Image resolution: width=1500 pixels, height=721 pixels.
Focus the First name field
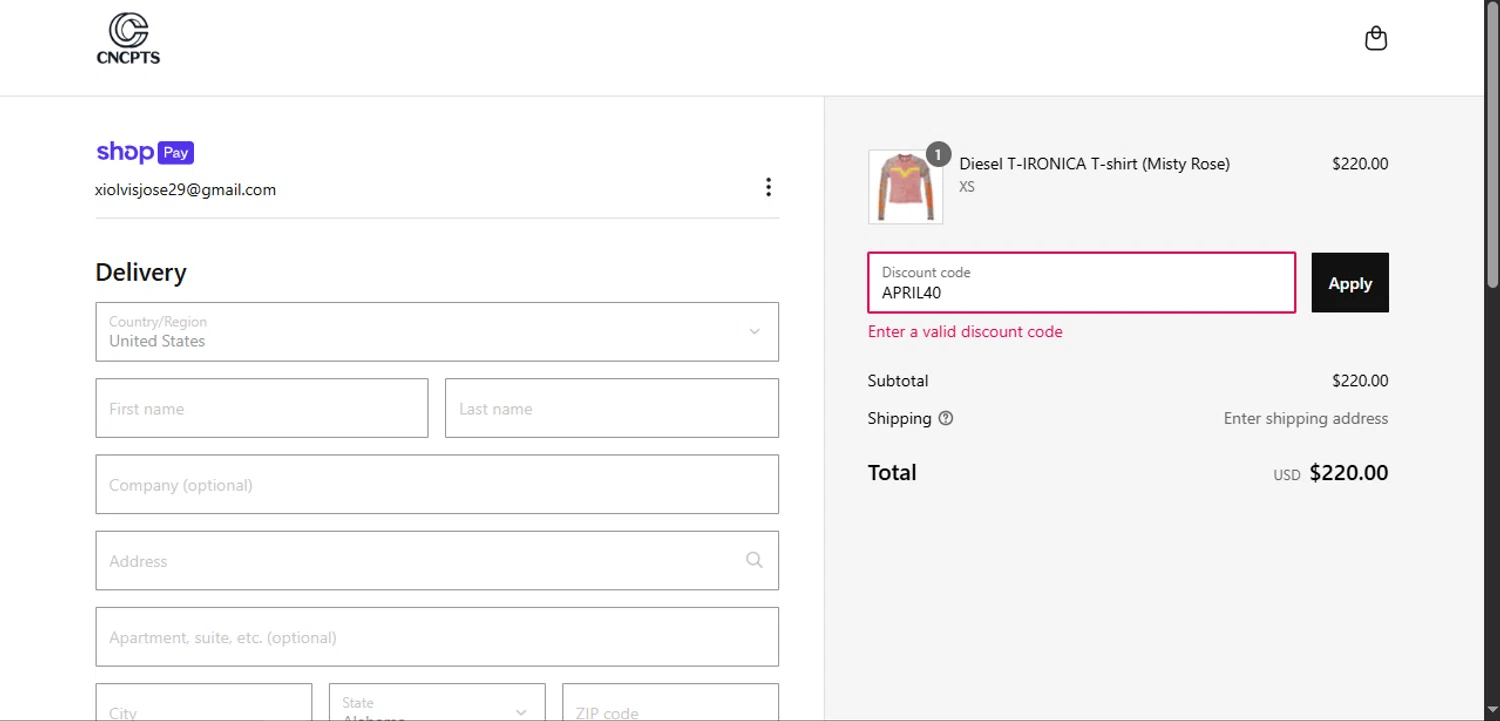click(x=262, y=408)
